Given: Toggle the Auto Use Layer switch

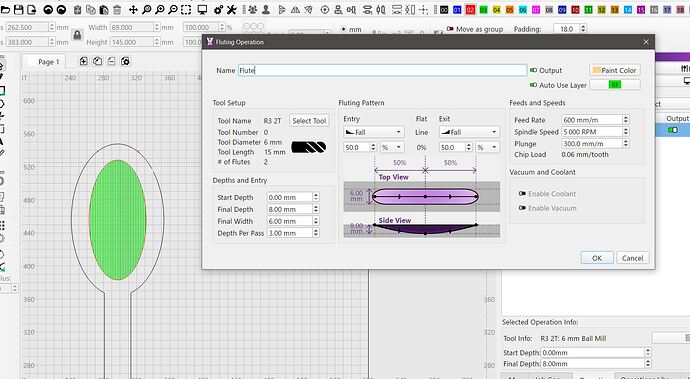Looking at the screenshot, I should click(533, 85).
